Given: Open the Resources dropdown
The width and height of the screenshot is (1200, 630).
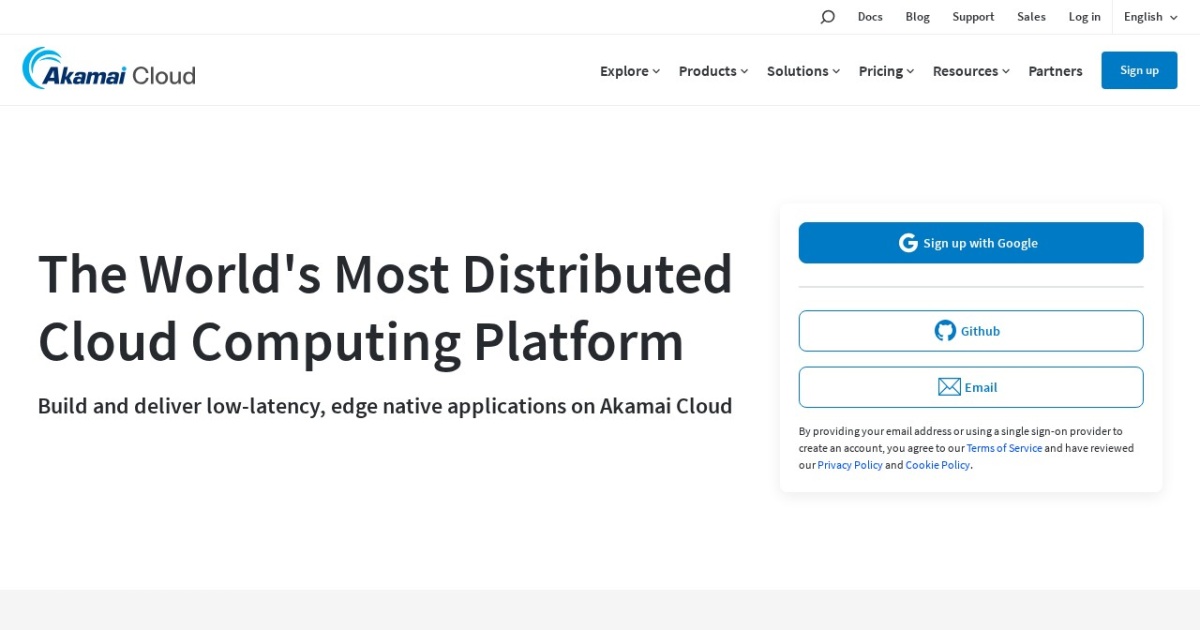Looking at the screenshot, I should click(x=970, y=70).
